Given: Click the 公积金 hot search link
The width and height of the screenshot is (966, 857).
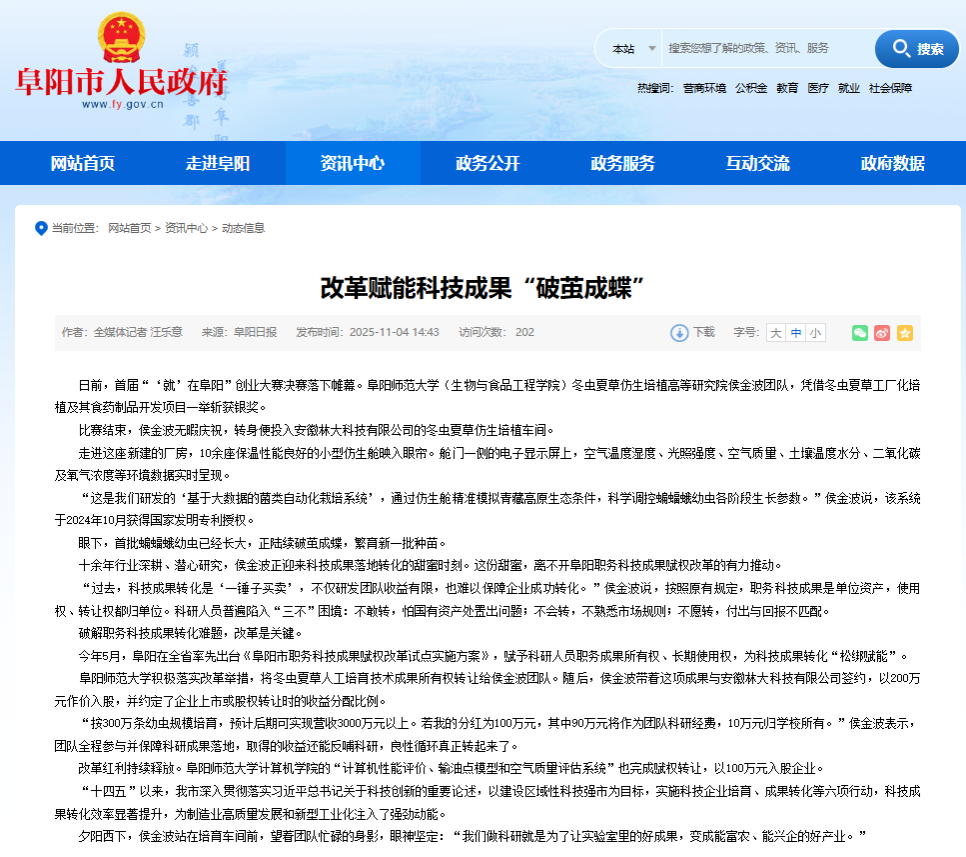Looking at the screenshot, I should point(751,88).
